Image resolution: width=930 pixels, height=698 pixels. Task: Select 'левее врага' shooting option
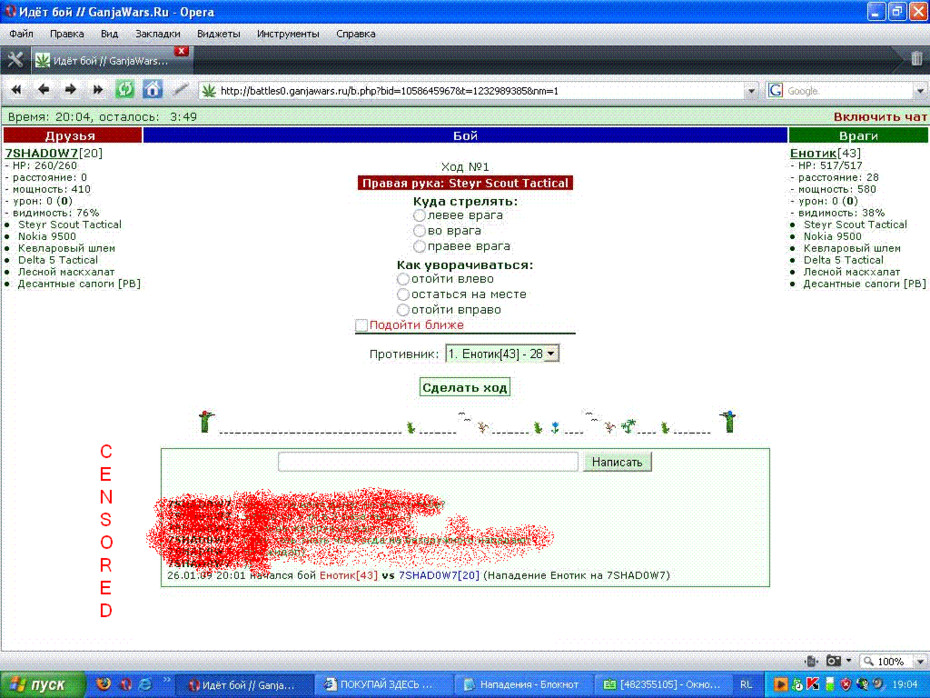pos(419,215)
